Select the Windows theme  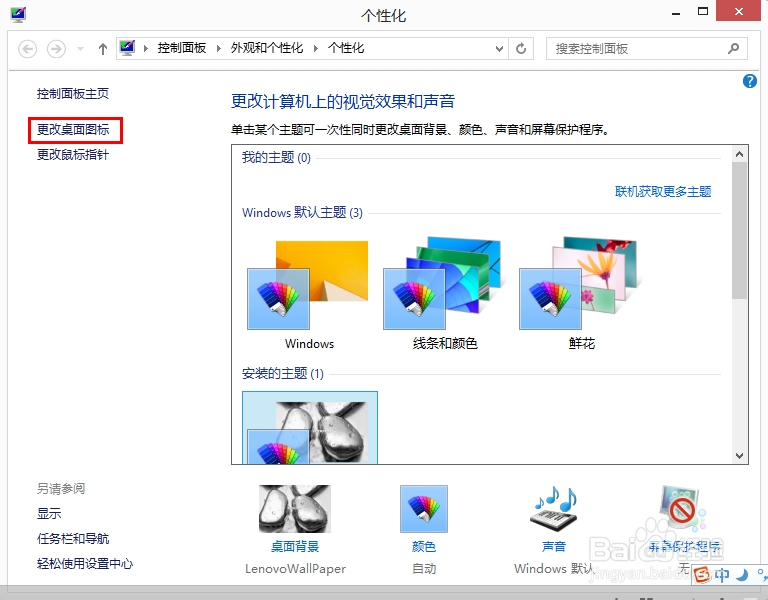pyautogui.click(x=308, y=294)
